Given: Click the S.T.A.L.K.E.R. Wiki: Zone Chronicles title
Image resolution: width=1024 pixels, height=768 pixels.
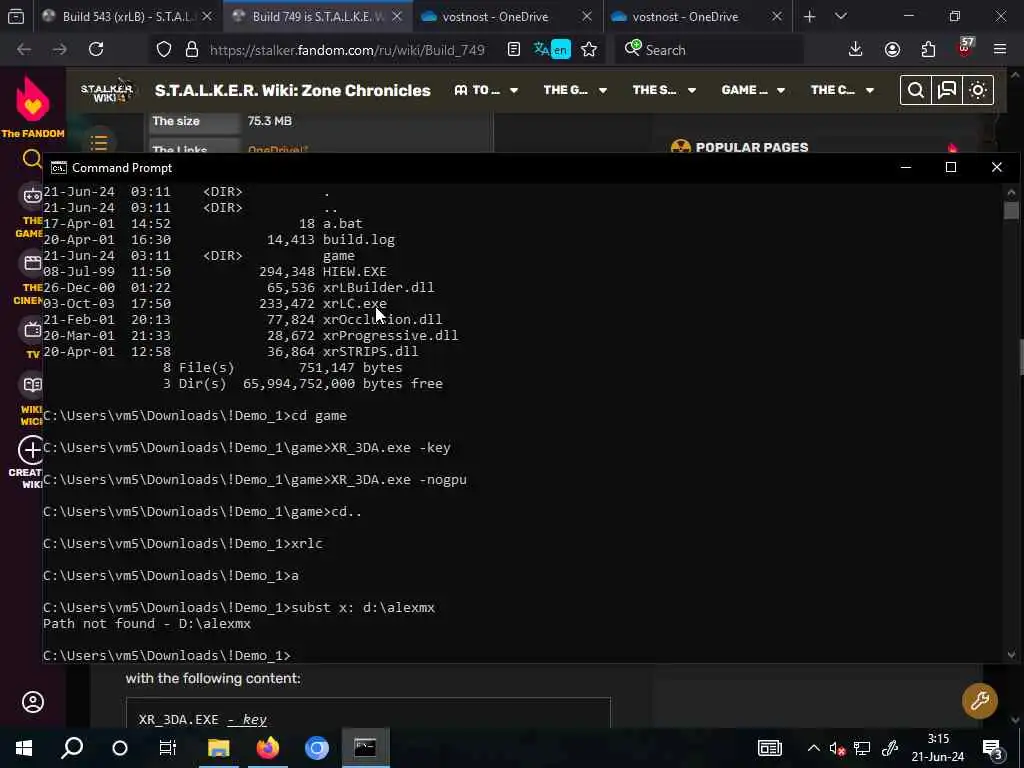Looking at the screenshot, I should [x=292, y=90].
